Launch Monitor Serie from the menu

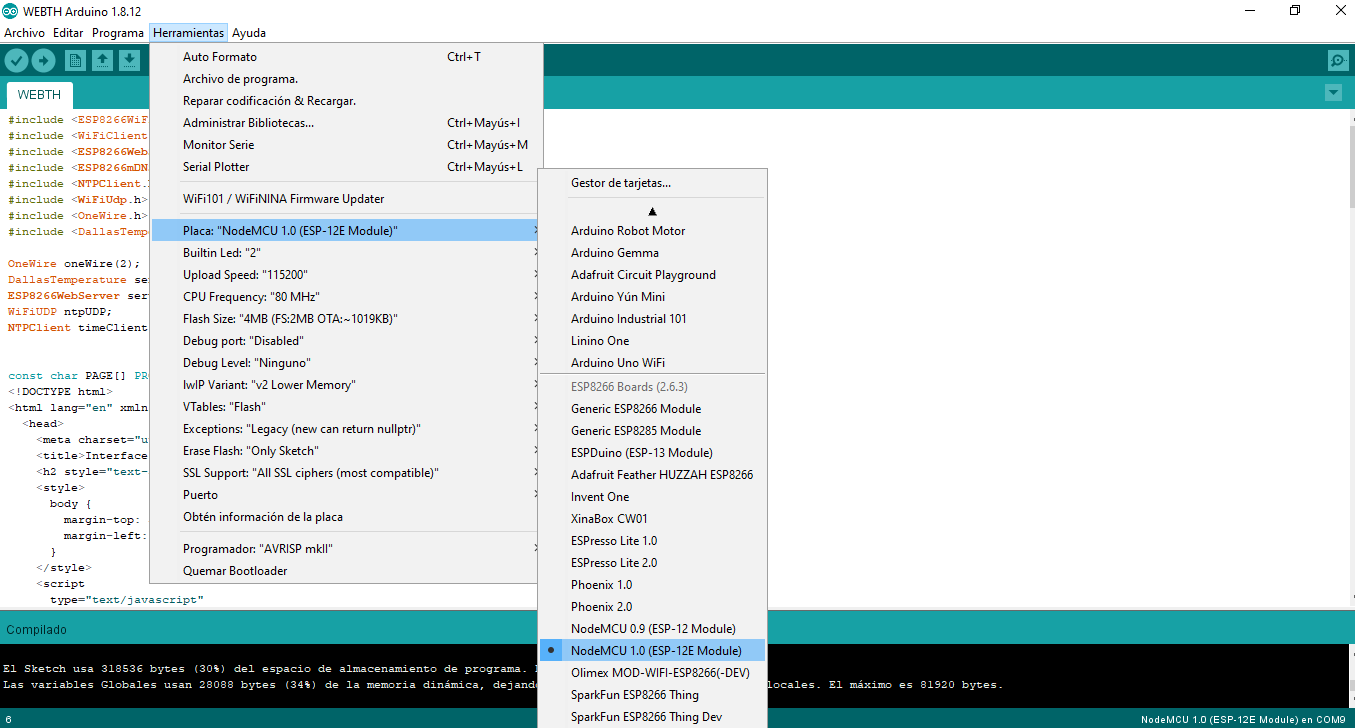[x=346, y=145]
